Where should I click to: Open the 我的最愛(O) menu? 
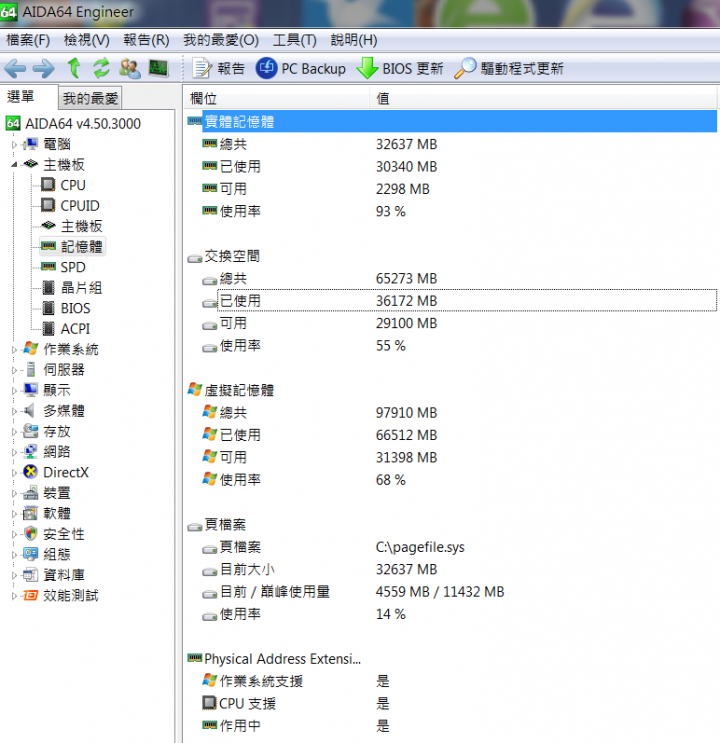[221, 40]
